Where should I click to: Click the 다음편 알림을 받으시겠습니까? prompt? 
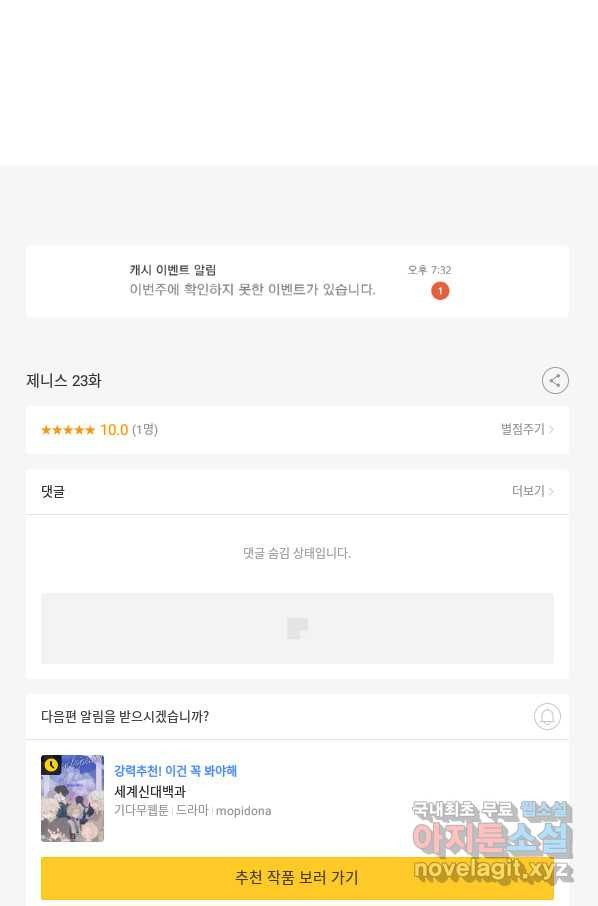[125, 716]
